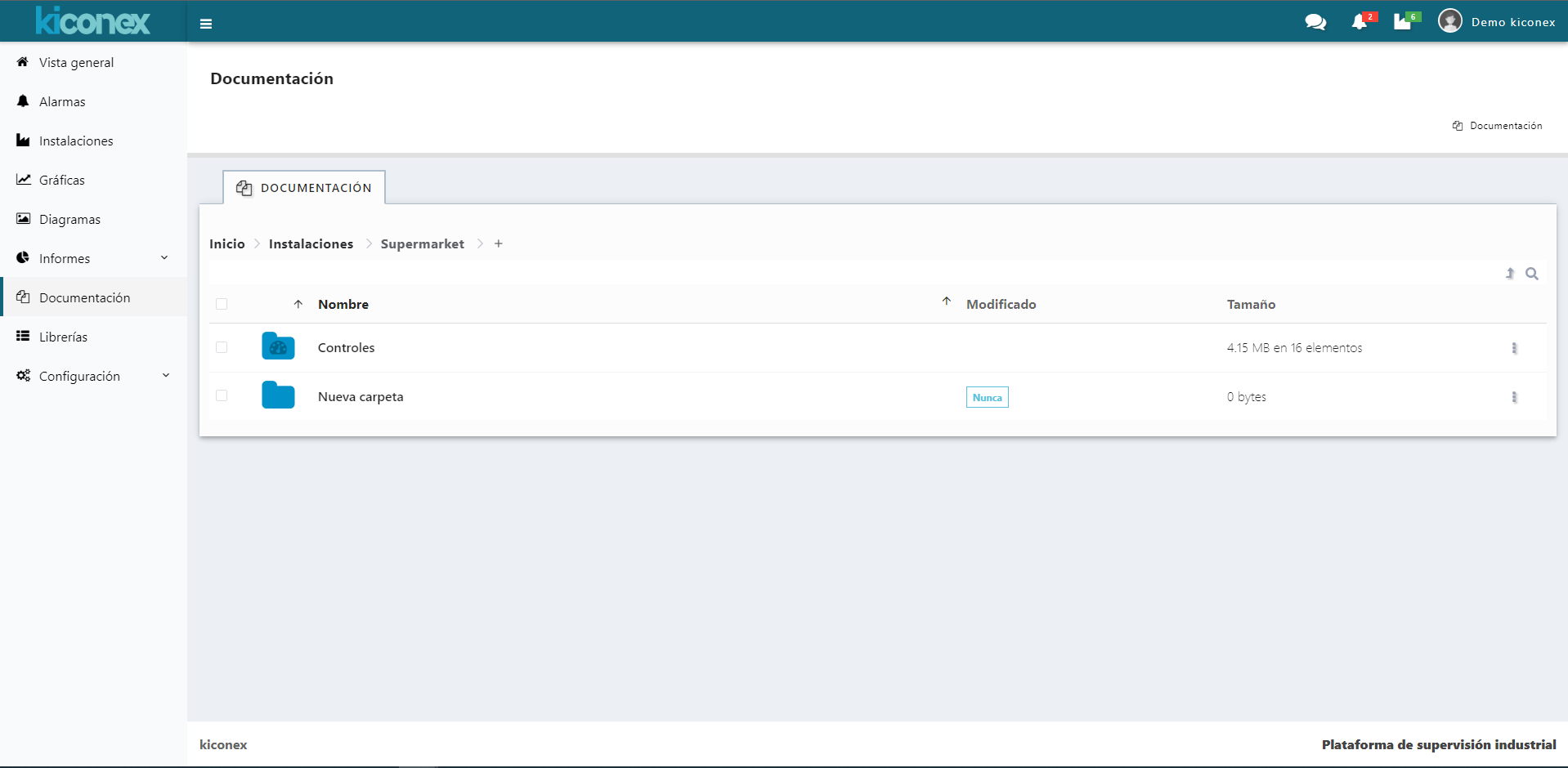This screenshot has height=768, width=1568.
Task: Open options menu for Controles row
Action: click(1514, 348)
